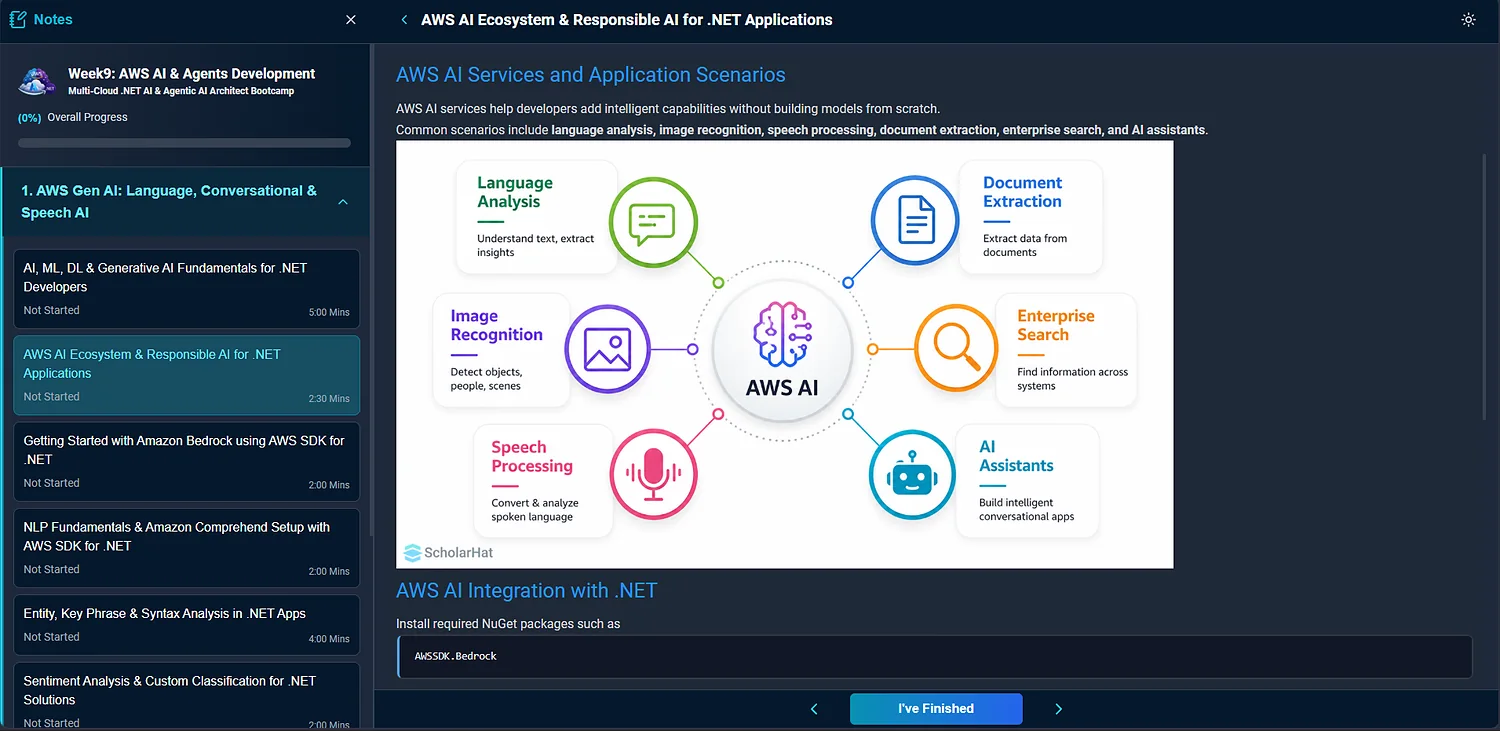Viewport: 1500px width, 731px height.
Task: Go to the next lesson arrow
Action: [x=1059, y=709]
